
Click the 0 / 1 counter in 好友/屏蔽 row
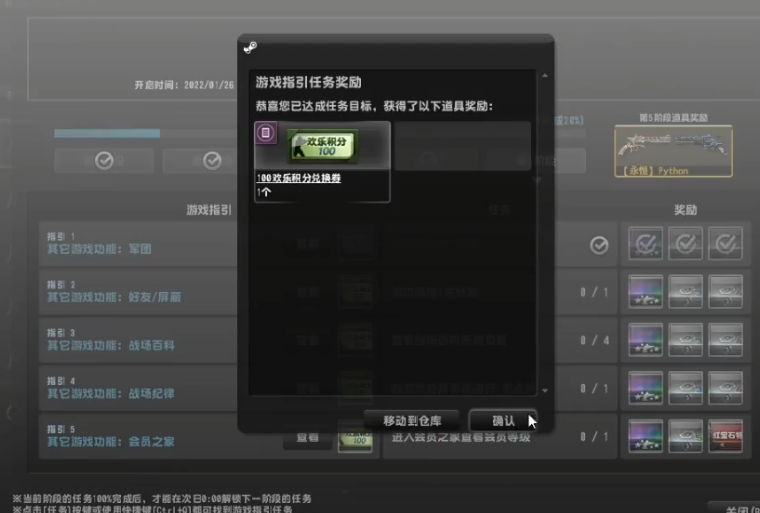(x=594, y=292)
